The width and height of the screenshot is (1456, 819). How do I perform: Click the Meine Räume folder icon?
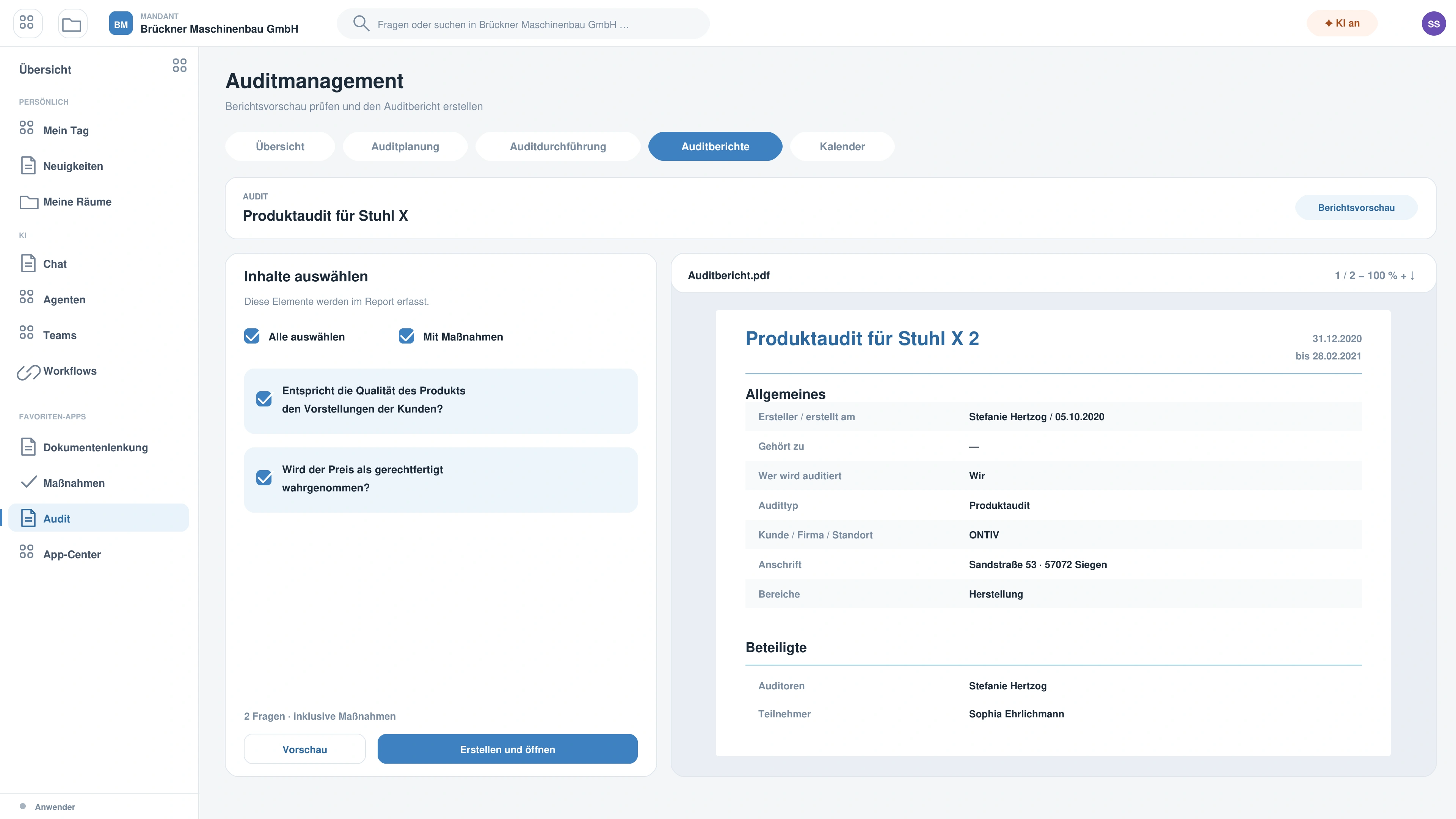(29, 202)
